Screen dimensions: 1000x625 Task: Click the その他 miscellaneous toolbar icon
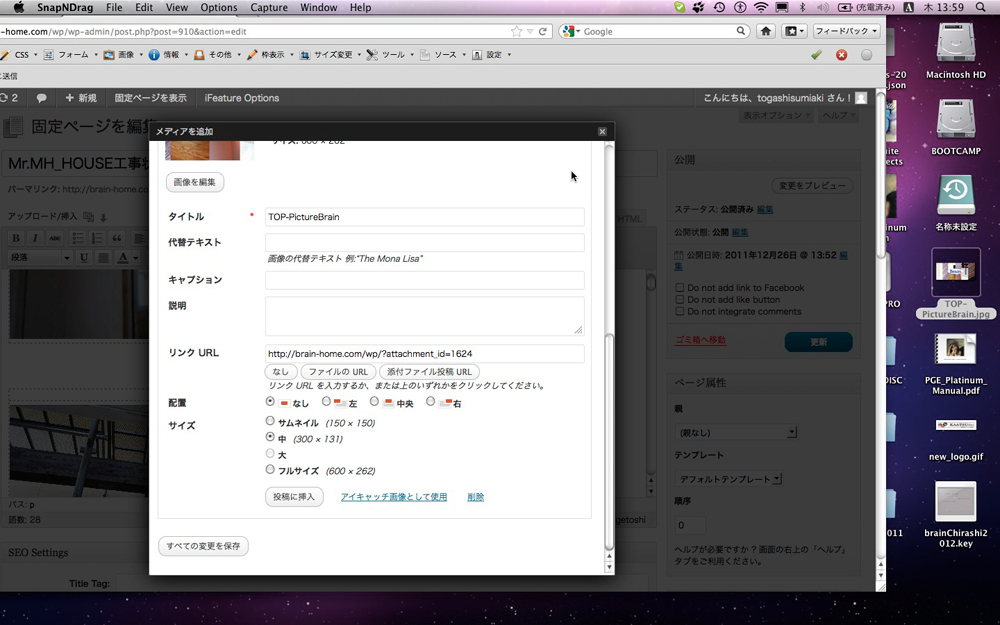click(x=199, y=55)
